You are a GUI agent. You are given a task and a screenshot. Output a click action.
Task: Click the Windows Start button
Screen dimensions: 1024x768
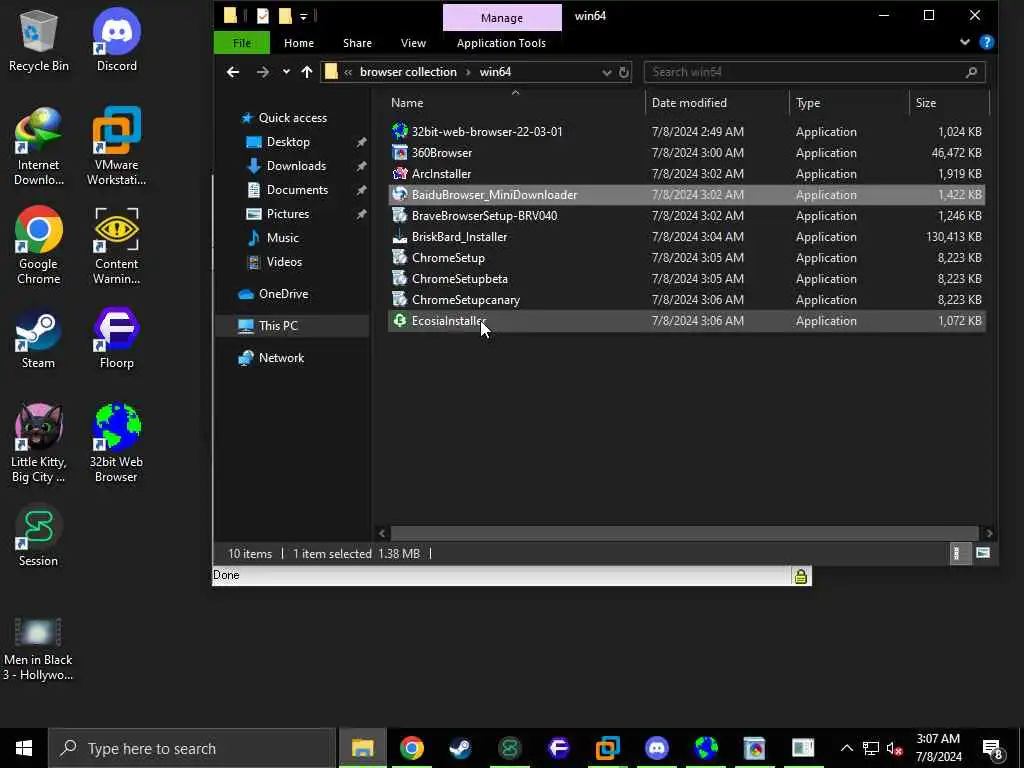coord(24,748)
